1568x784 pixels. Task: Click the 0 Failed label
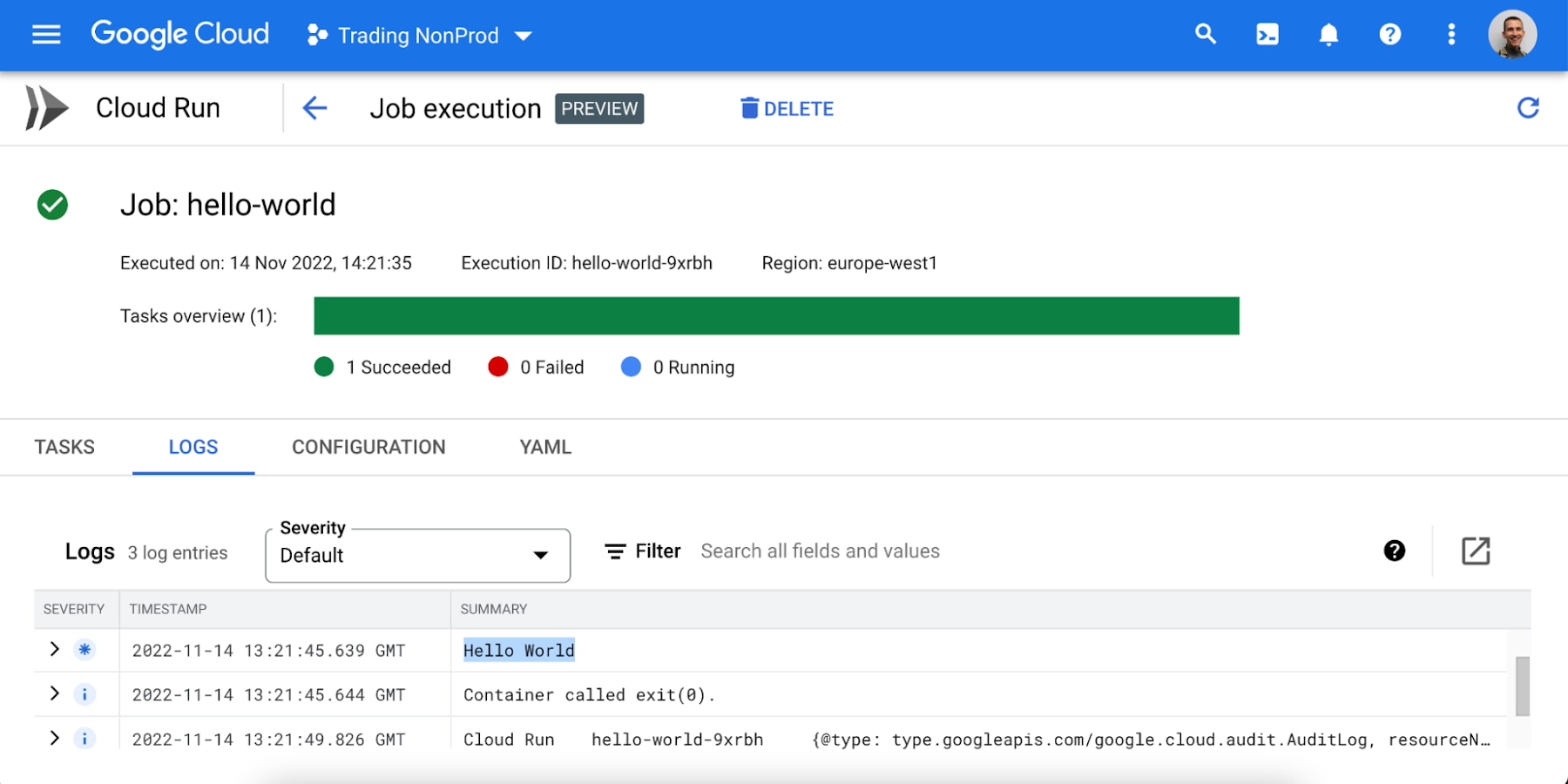(552, 368)
